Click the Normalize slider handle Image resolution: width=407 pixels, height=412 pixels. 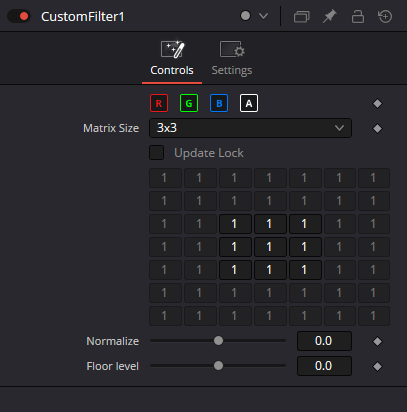(218, 341)
